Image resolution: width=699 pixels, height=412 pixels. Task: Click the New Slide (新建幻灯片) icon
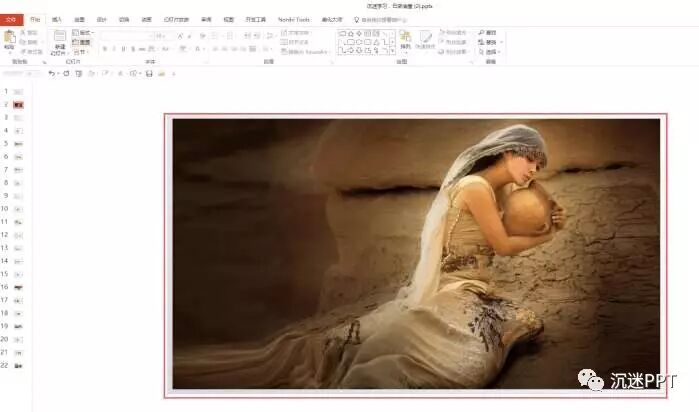click(x=59, y=37)
